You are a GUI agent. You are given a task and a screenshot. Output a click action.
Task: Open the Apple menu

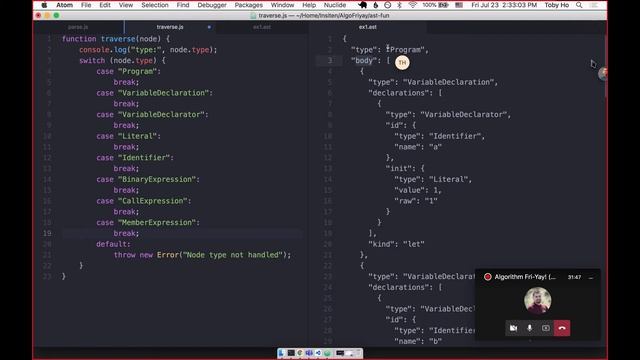tap(44, 5)
